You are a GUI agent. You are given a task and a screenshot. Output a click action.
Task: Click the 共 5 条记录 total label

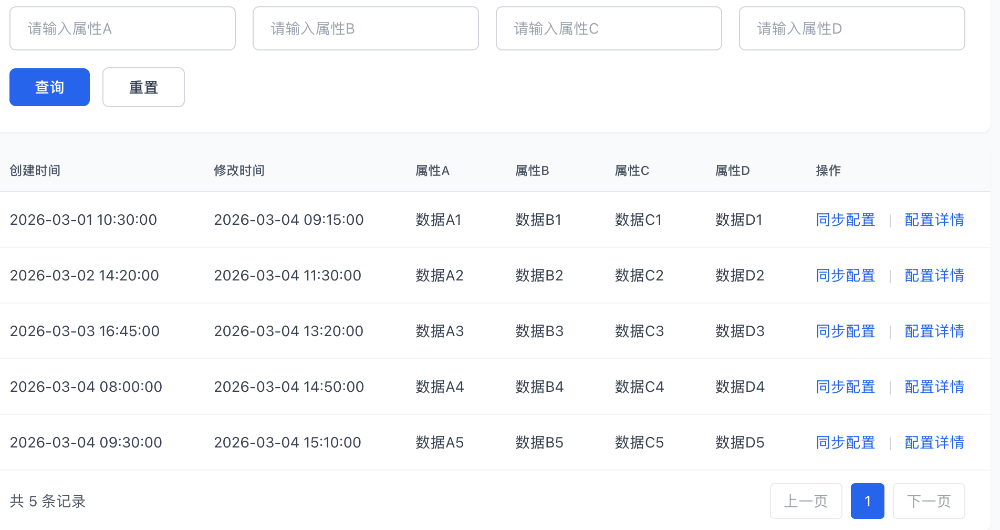(48, 501)
